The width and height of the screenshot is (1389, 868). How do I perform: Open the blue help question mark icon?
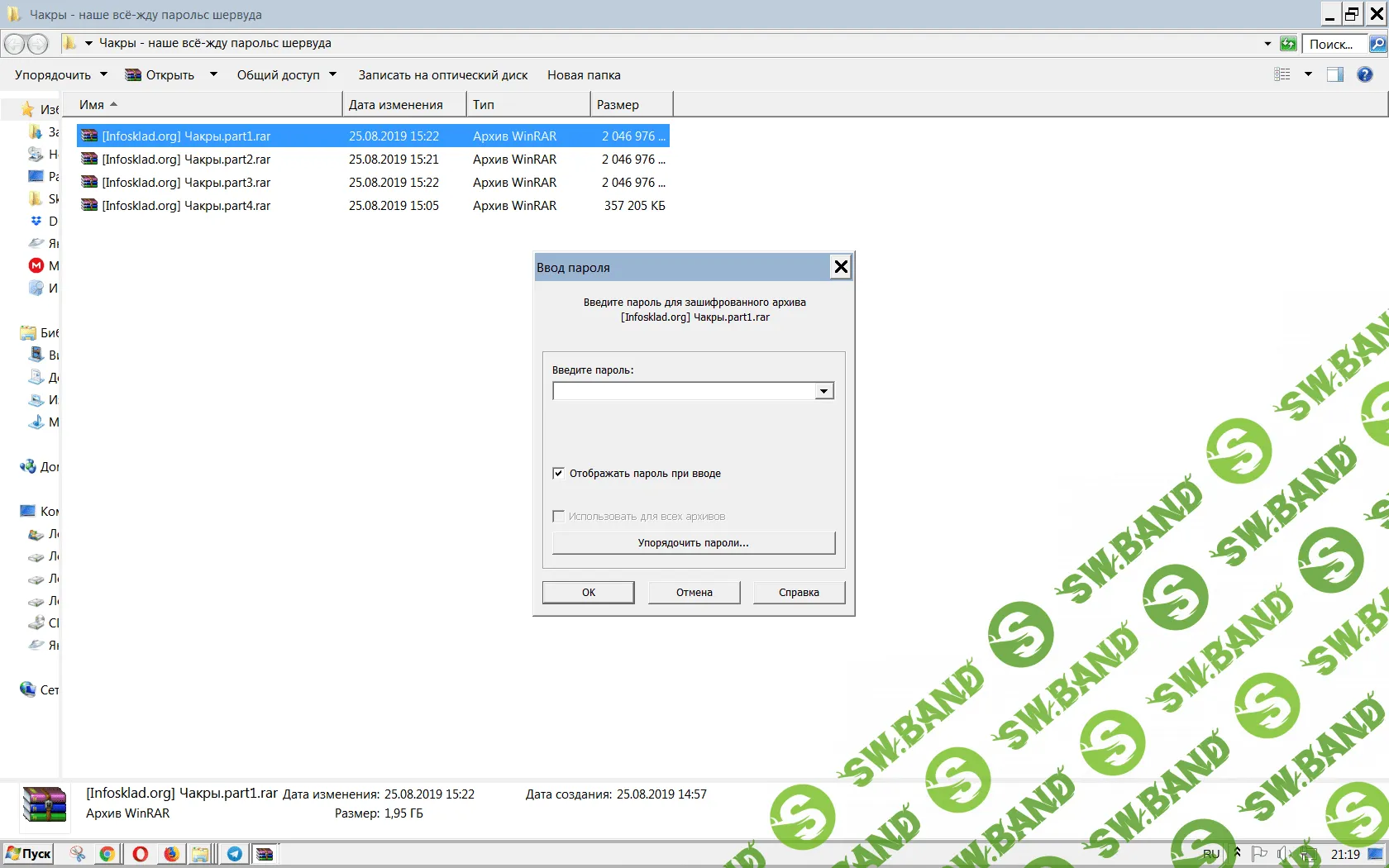click(1365, 74)
